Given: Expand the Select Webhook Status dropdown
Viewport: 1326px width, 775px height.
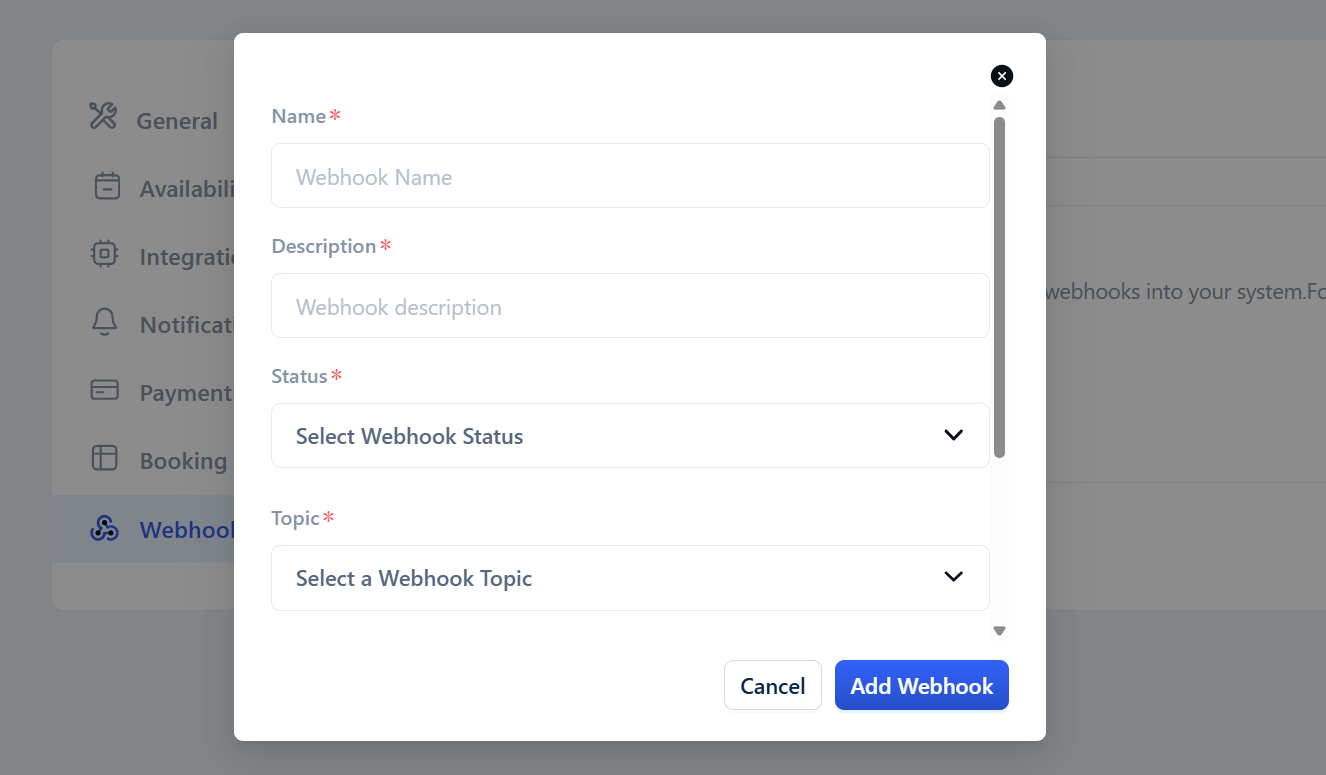Looking at the screenshot, I should [x=630, y=435].
